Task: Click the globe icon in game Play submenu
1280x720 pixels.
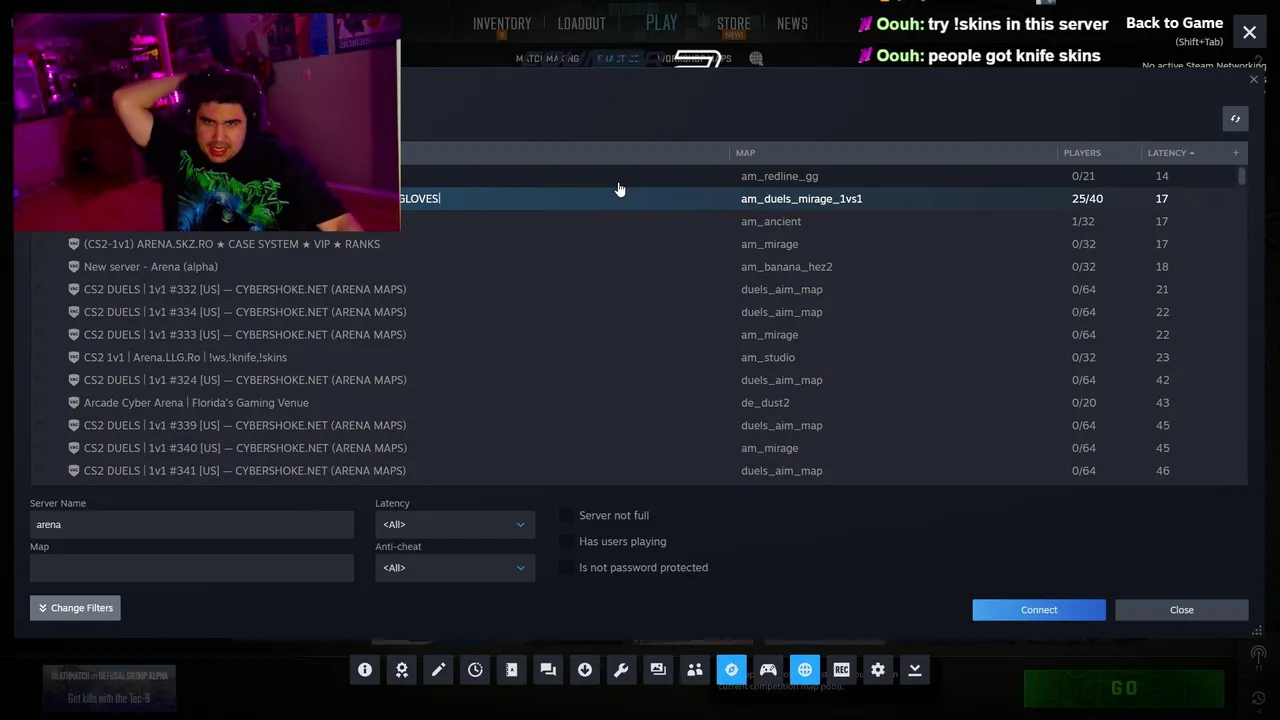Action: coord(756,59)
